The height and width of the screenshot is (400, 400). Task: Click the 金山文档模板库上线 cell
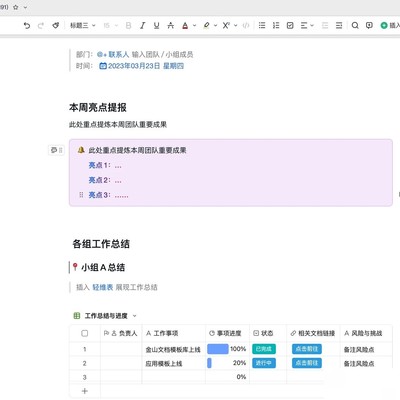pos(173,349)
